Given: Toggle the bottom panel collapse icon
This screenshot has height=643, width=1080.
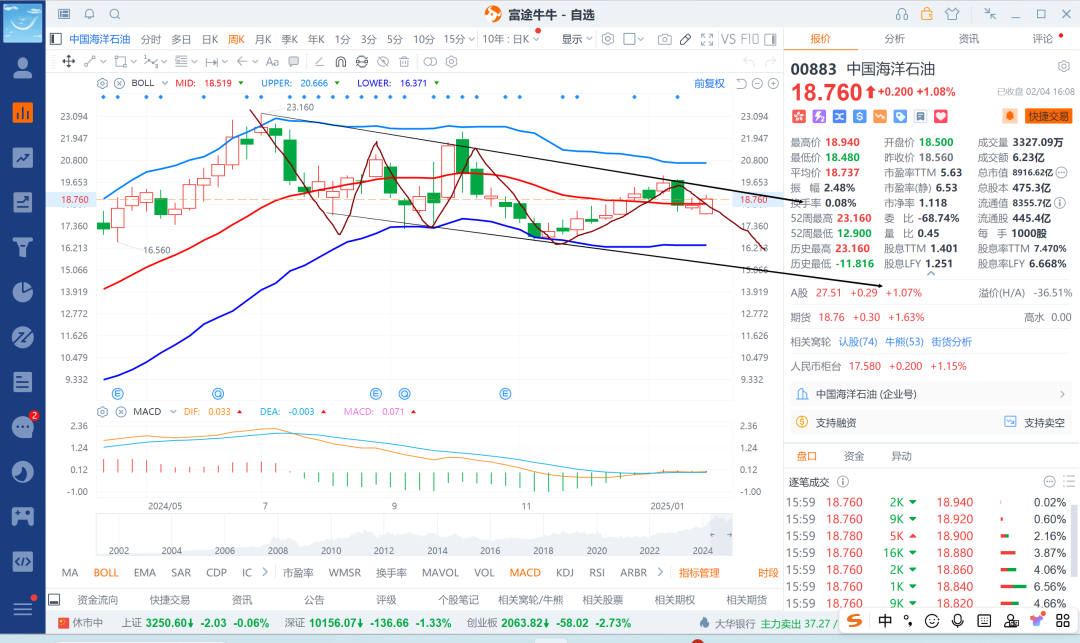Looking at the screenshot, I should pos(54,600).
